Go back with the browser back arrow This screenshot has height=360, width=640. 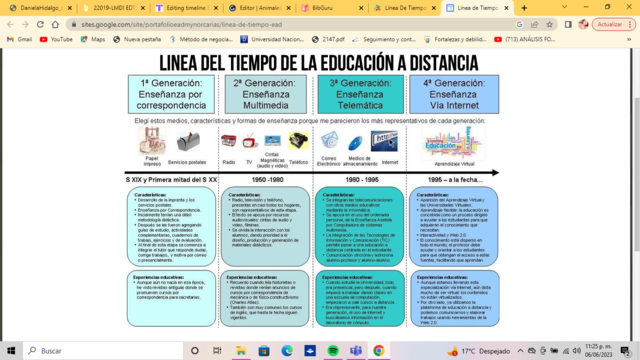click(10, 24)
